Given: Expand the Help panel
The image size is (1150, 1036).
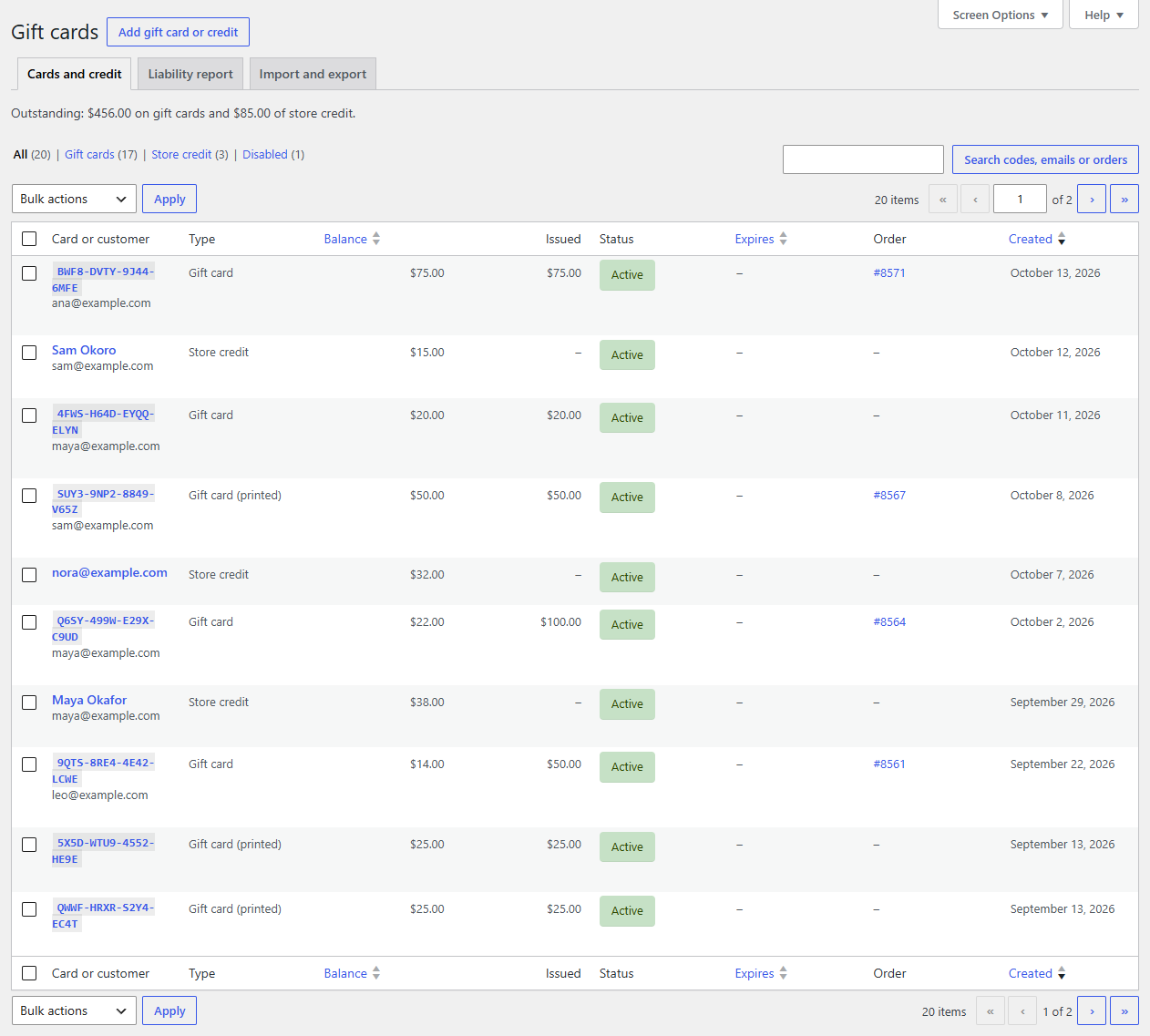Looking at the screenshot, I should [1104, 15].
